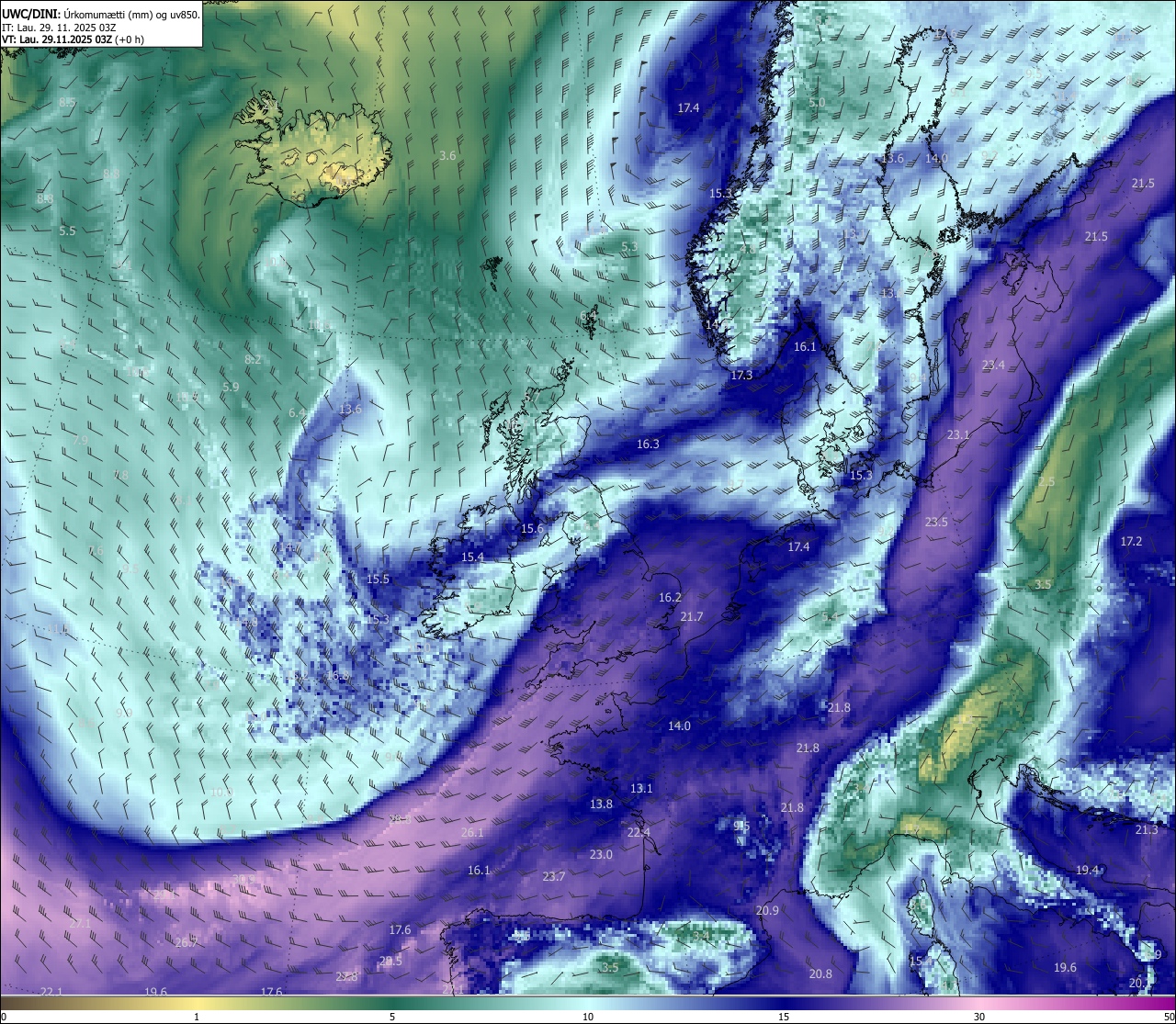Viewport: 1176px width, 1024px height.
Task: Click the colour scale tick label '10'
Action: coord(588,1017)
